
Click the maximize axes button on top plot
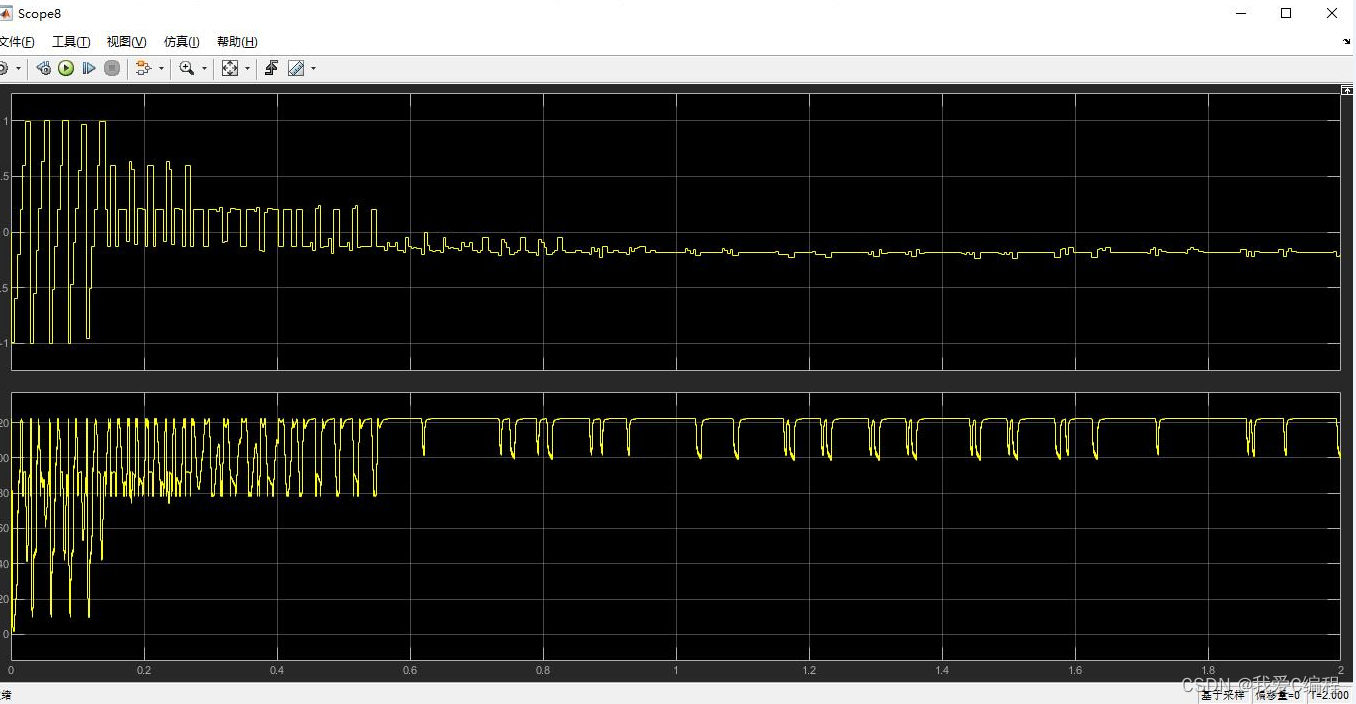tap(1346, 90)
